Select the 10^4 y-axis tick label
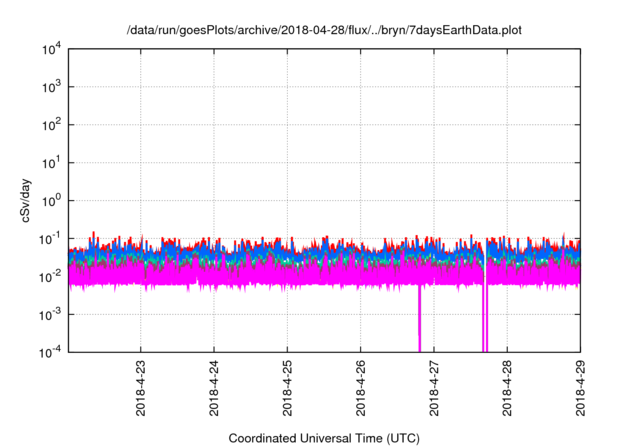The image size is (640, 448). 50,49
